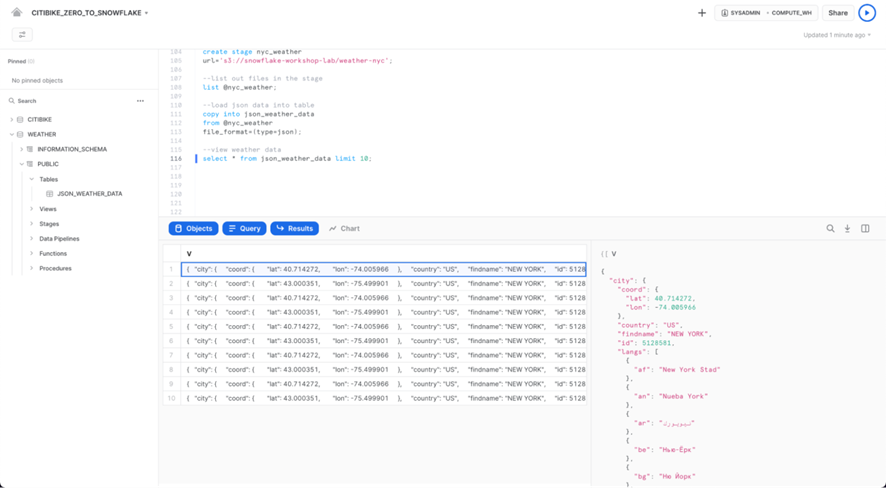Run the worksheet with the play button

866,13
